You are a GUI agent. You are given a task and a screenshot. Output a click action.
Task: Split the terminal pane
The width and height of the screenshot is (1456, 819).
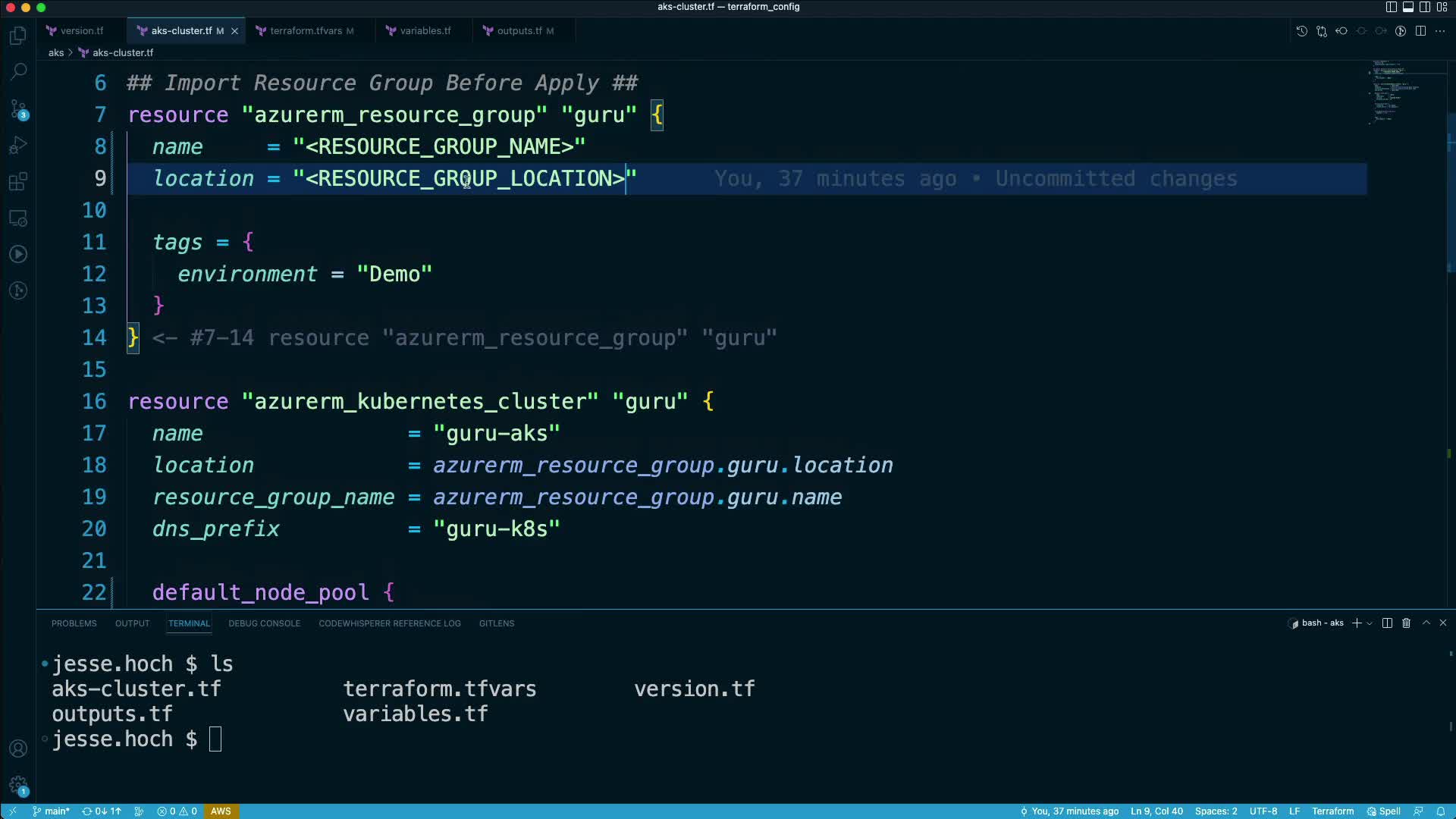coord(1387,623)
